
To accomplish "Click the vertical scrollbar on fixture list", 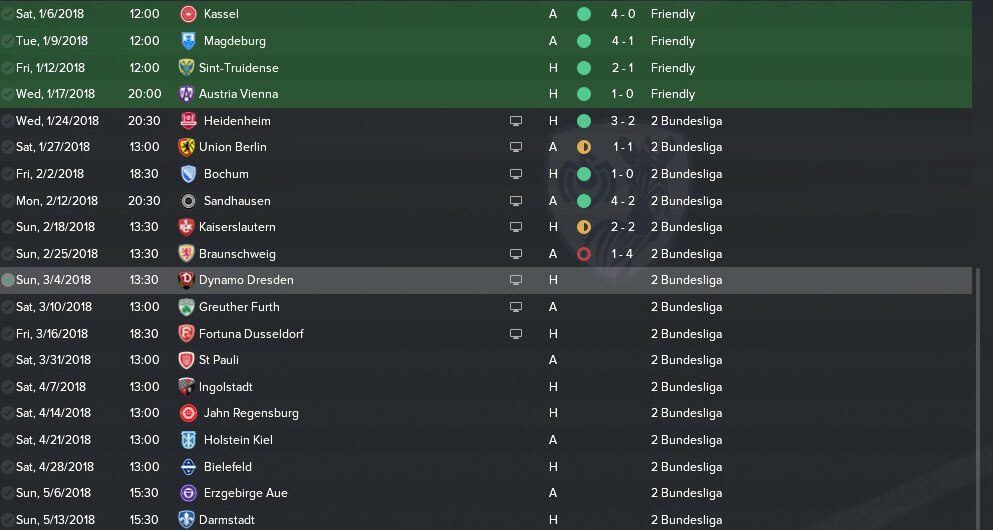I will (978, 399).
